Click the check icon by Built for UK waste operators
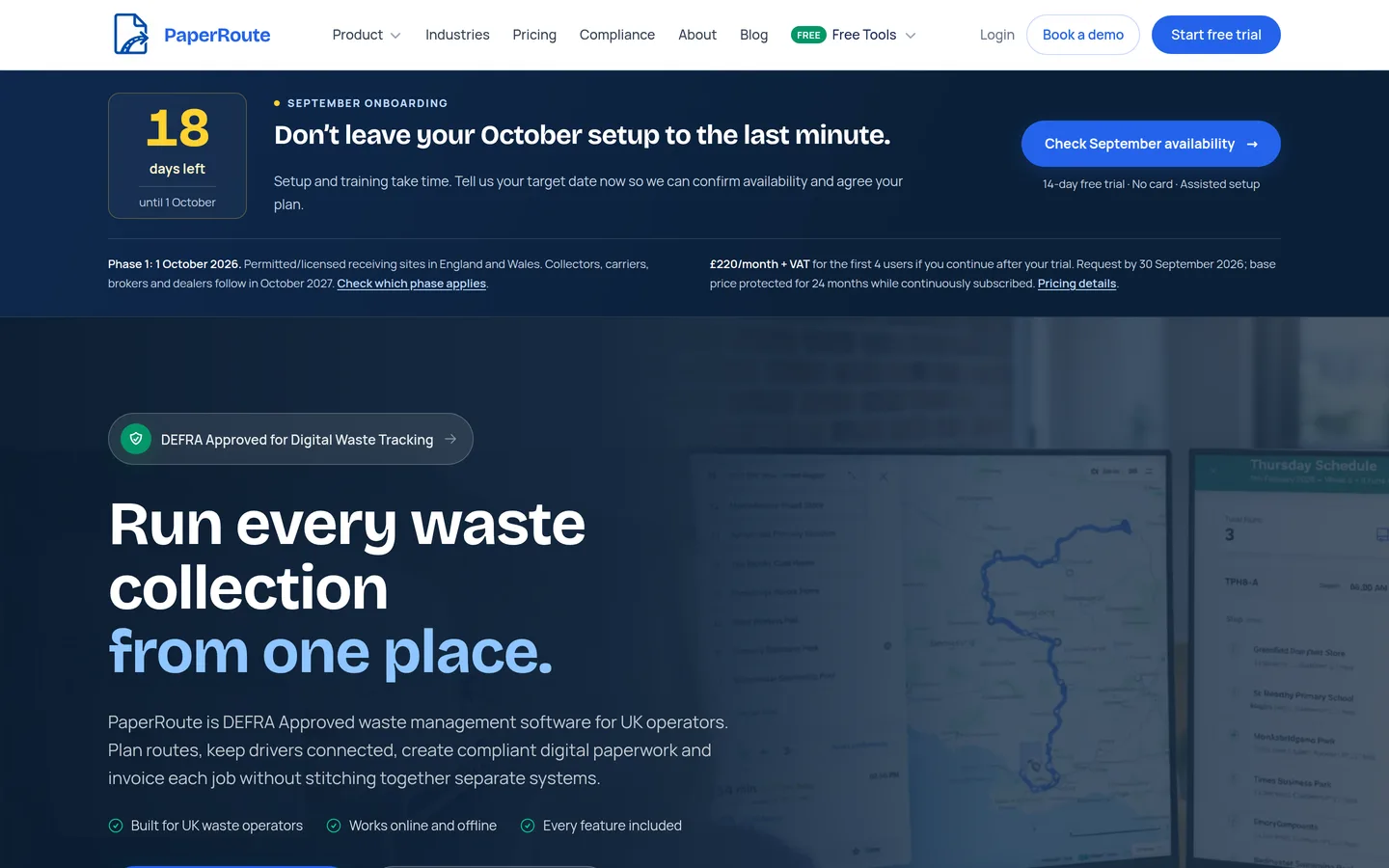This screenshot has height=868, width=1389. coord(116,826)
